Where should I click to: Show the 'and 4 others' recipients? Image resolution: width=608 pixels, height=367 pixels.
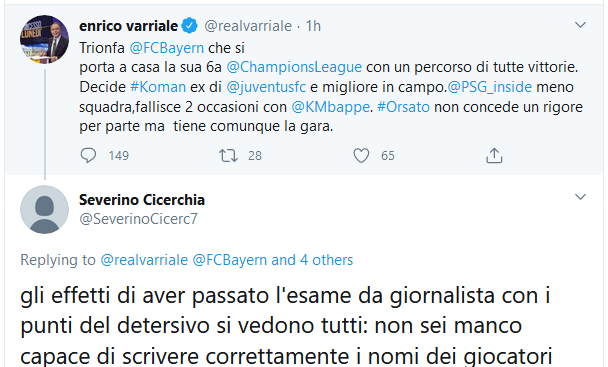[312, 260]
